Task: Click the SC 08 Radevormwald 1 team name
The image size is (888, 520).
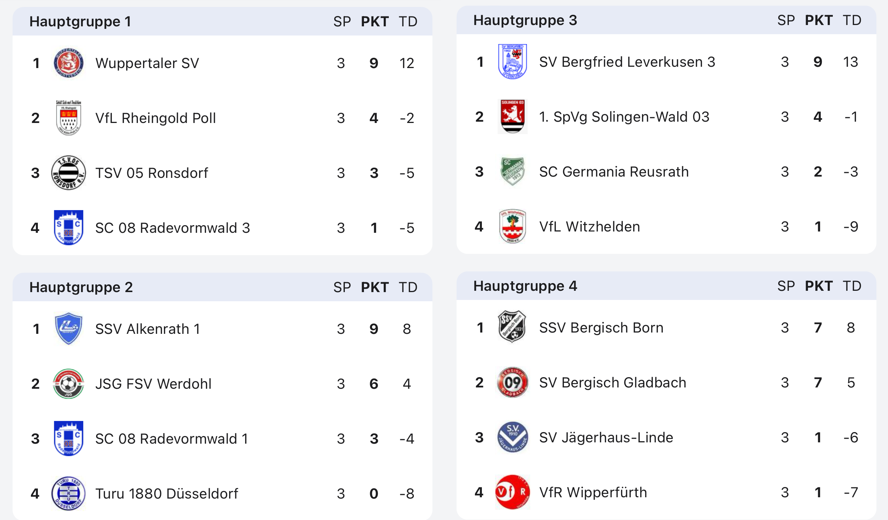Action: coord(171,439)
